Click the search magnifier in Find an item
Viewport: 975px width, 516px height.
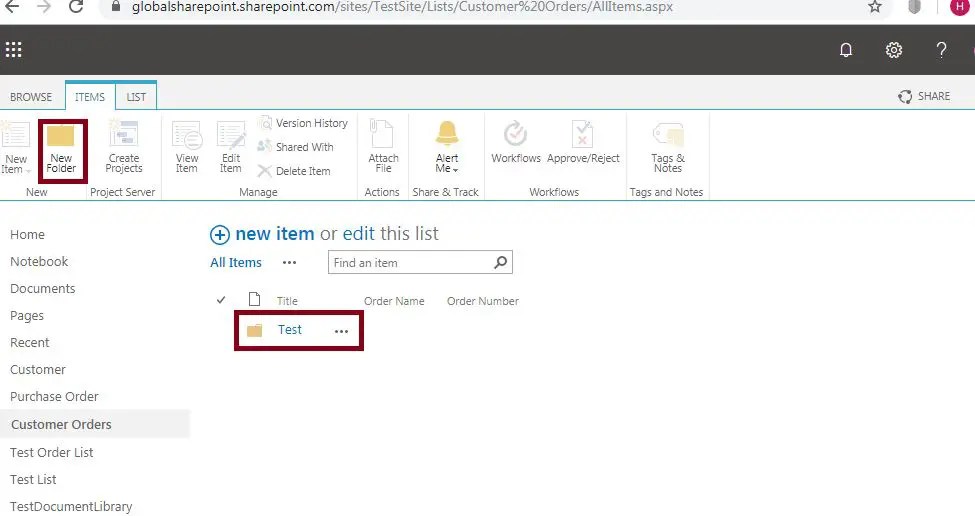pyautogui.click(x=501, y=262)
